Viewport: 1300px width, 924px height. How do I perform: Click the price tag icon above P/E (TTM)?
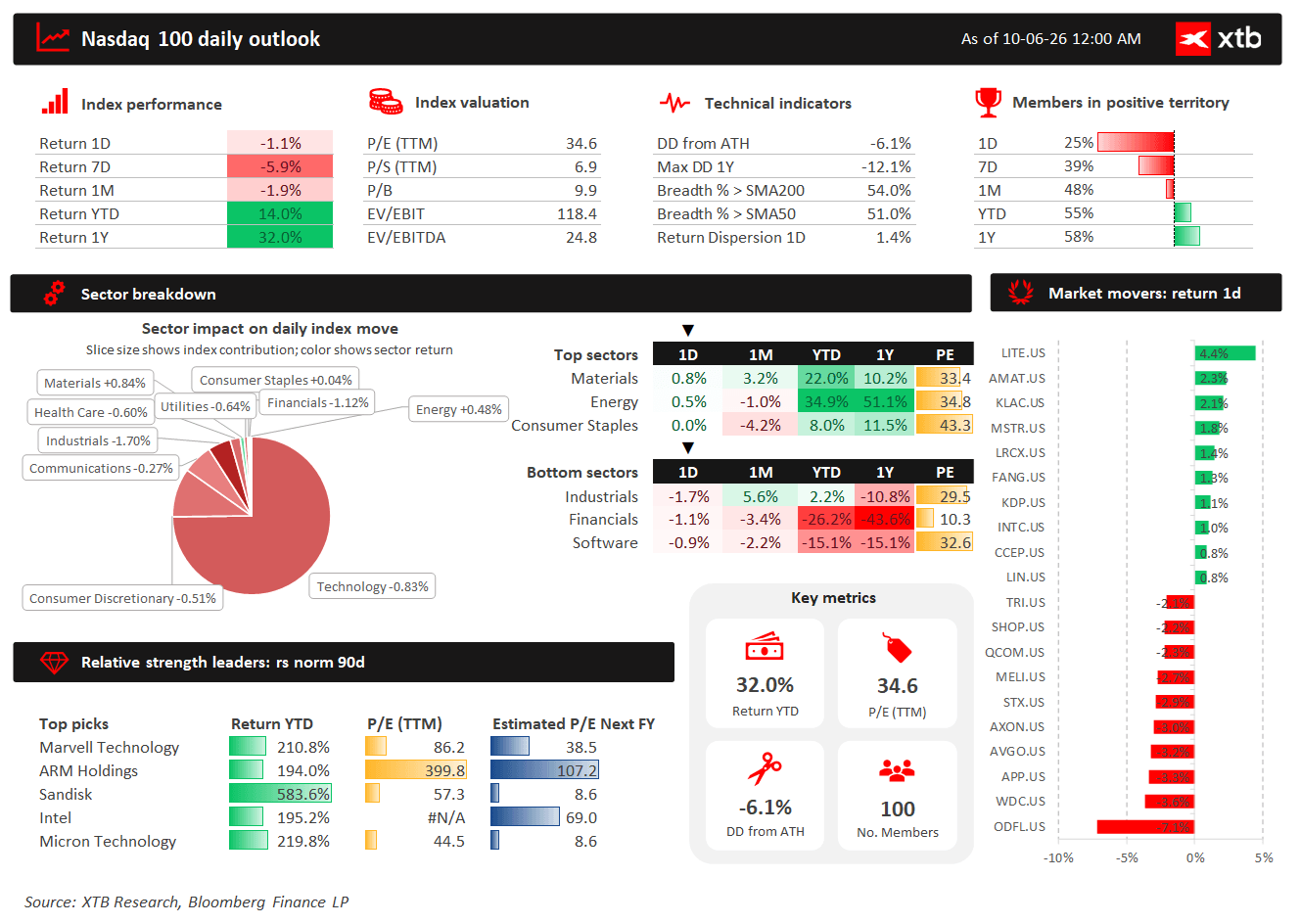coord(897,648)
